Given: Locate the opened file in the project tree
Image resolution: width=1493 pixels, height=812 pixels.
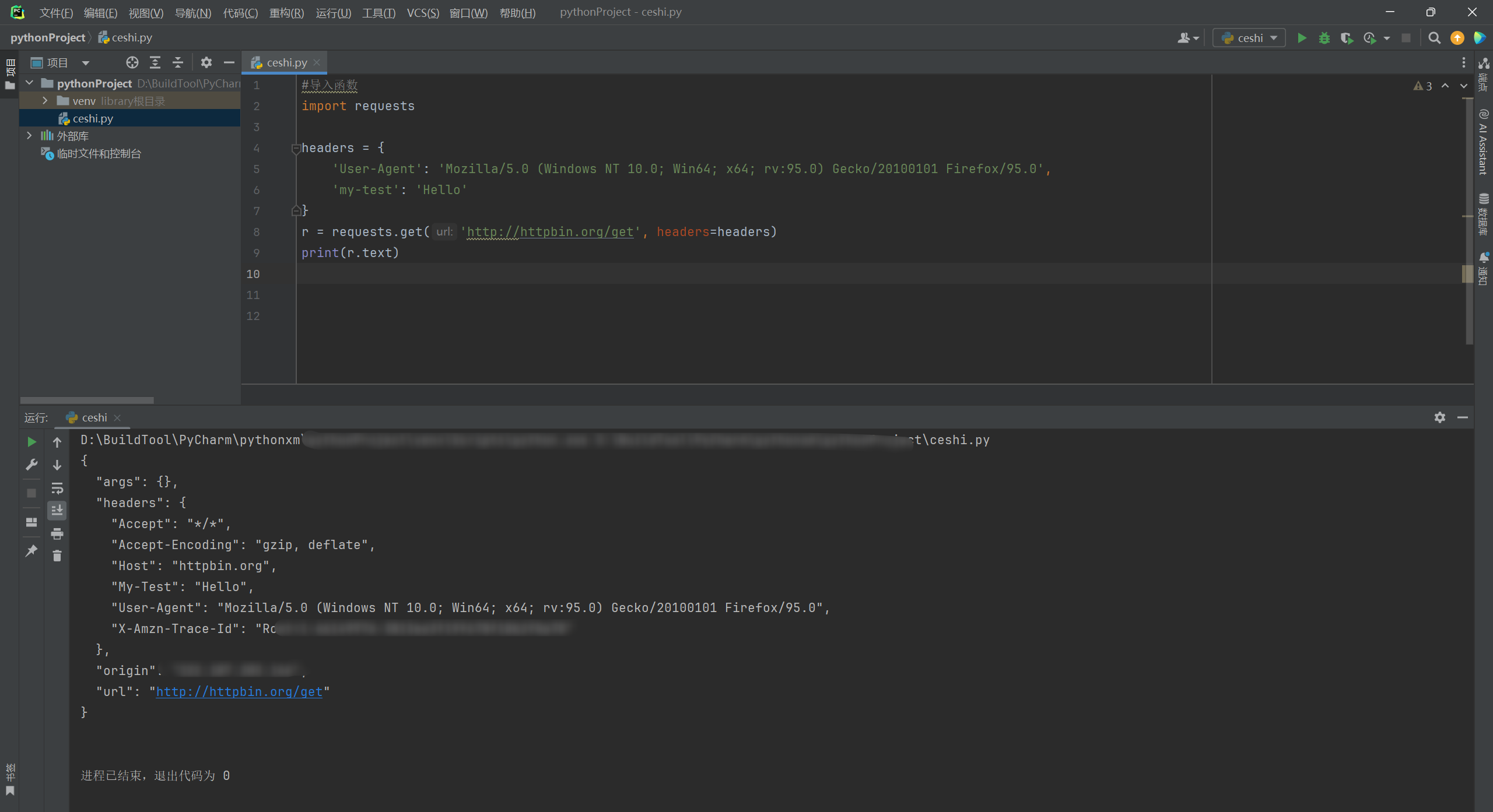Looking at the screenshot, I should coord(132,62).
